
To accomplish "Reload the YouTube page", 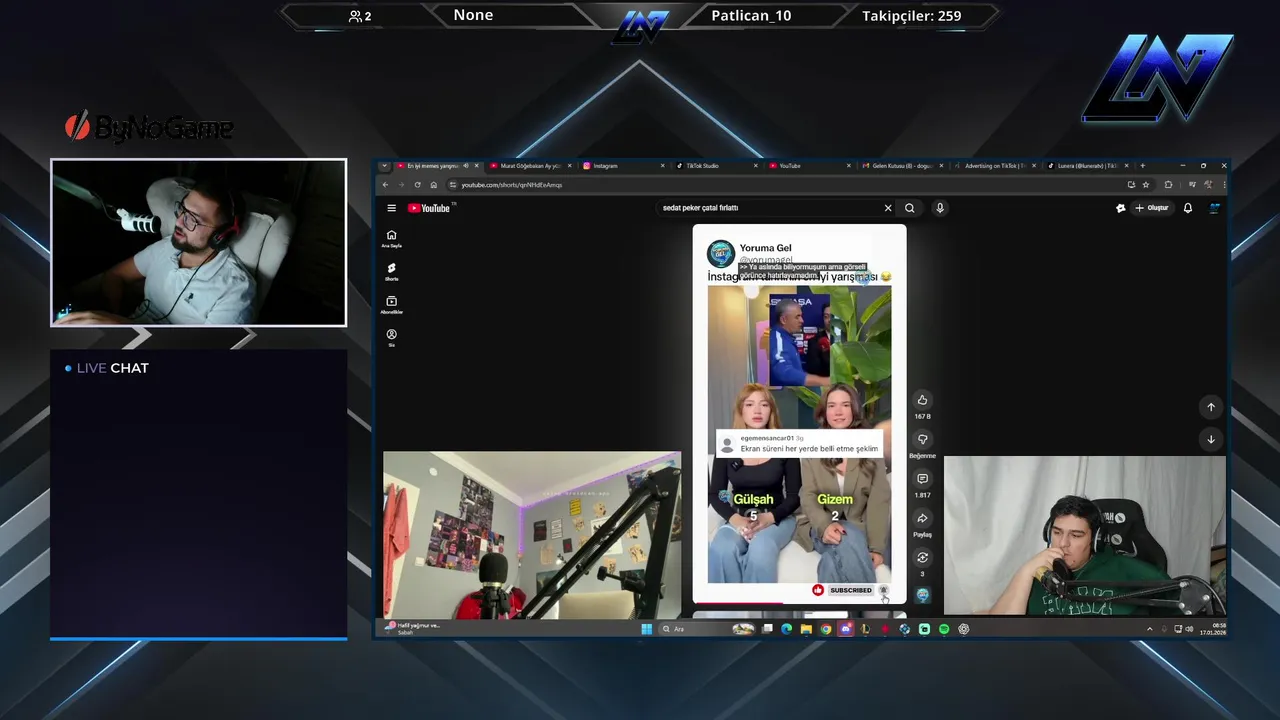I will pos(418,185).
